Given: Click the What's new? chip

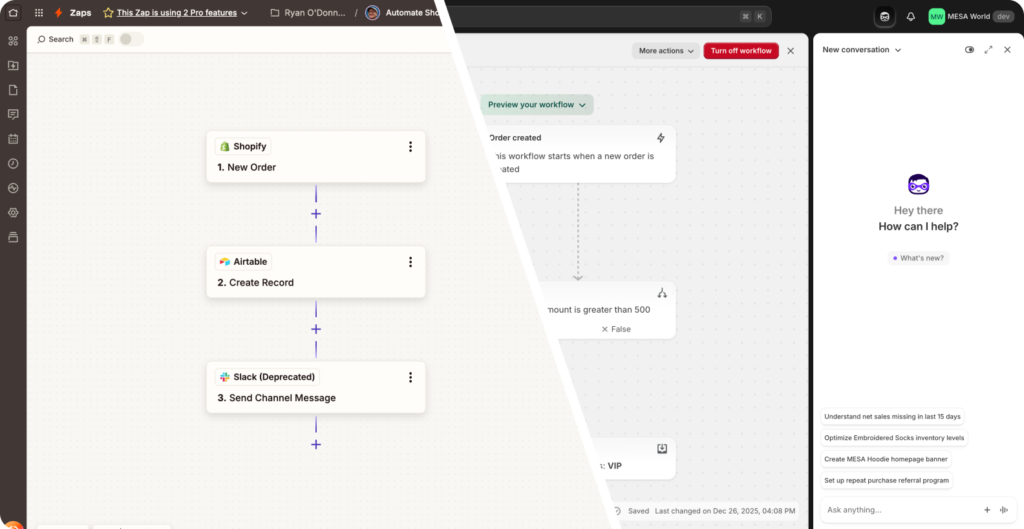Looking at the screenshot, I should (x=918, y=258).
